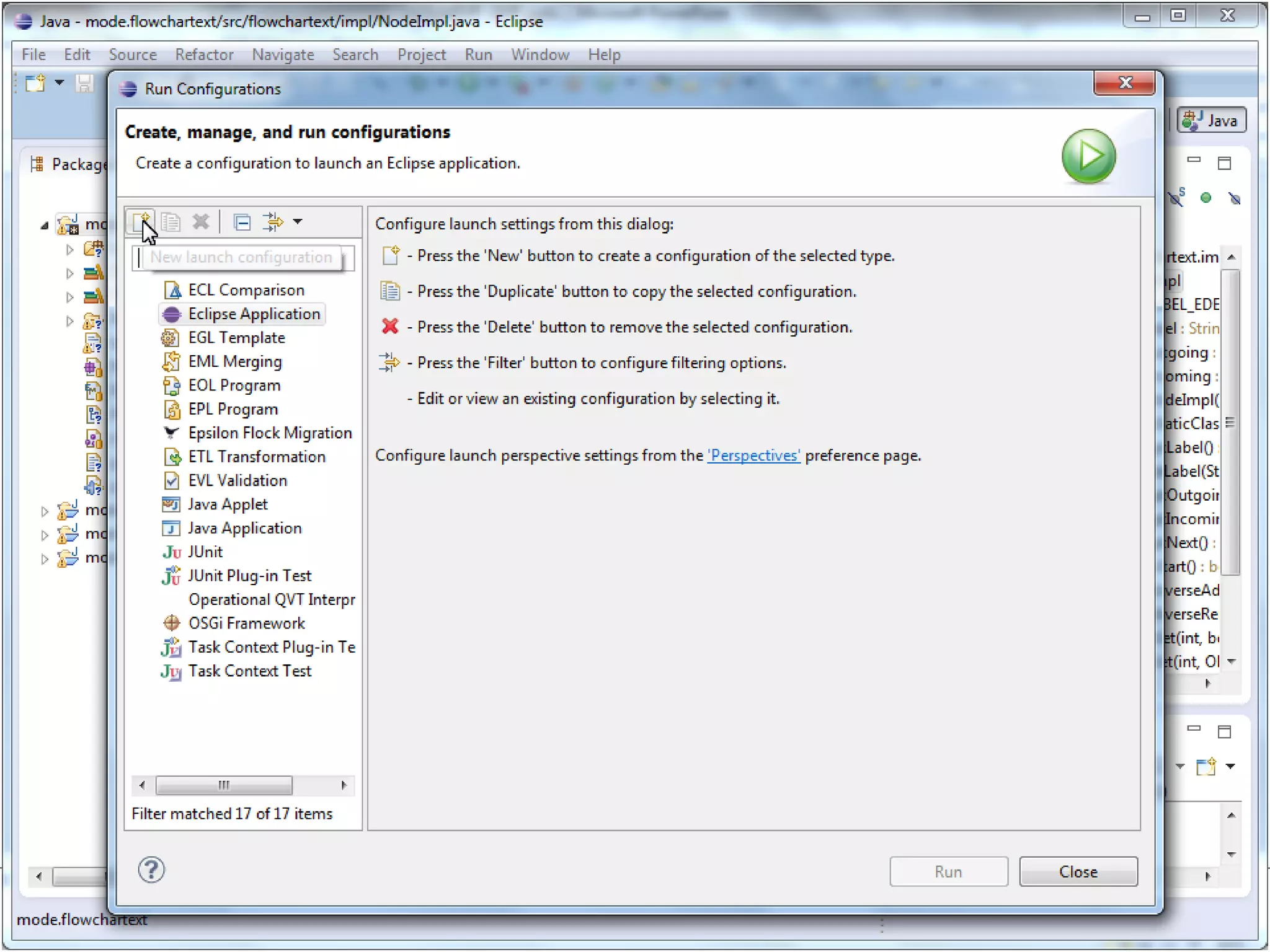Open the 'Perspectives' preference link
Viewport: 1270px width, 952px height.
(x=753, y=456)
